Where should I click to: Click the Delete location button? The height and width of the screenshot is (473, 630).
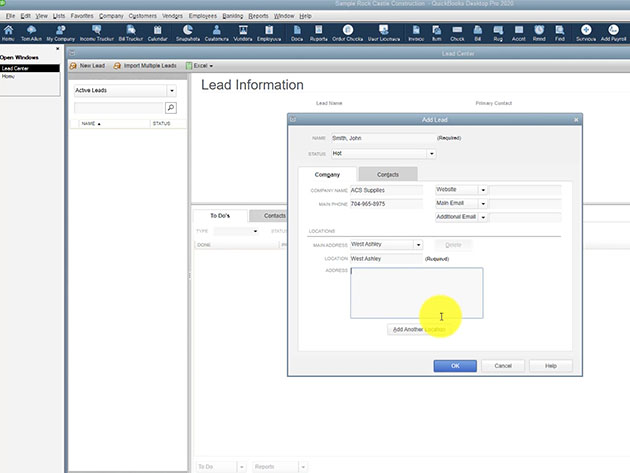point(453,245)
